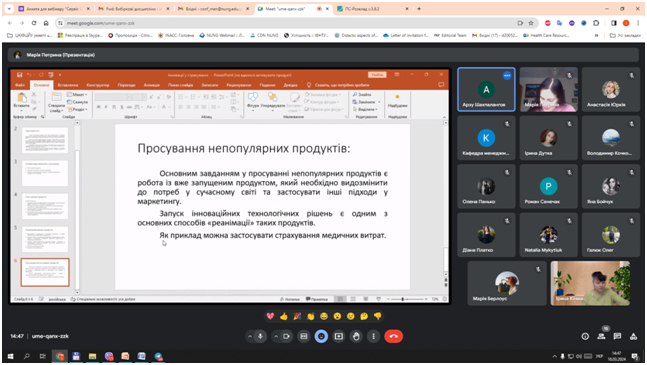Select Natalia Mykytiuk's participant tile
This screenshot has height=365, width=647.
tap(548, 235)
